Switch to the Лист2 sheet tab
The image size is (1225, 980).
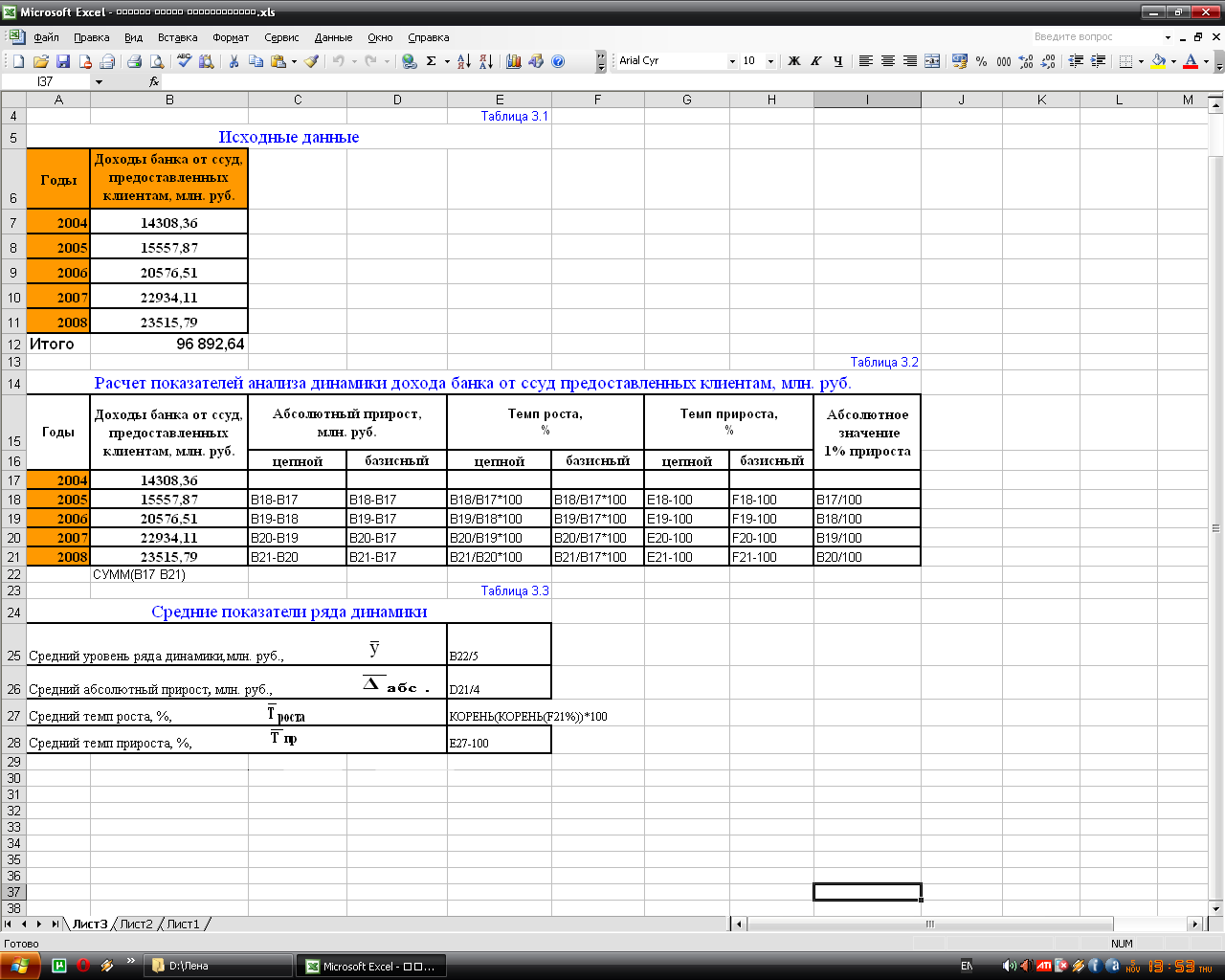tap(136, 924)
